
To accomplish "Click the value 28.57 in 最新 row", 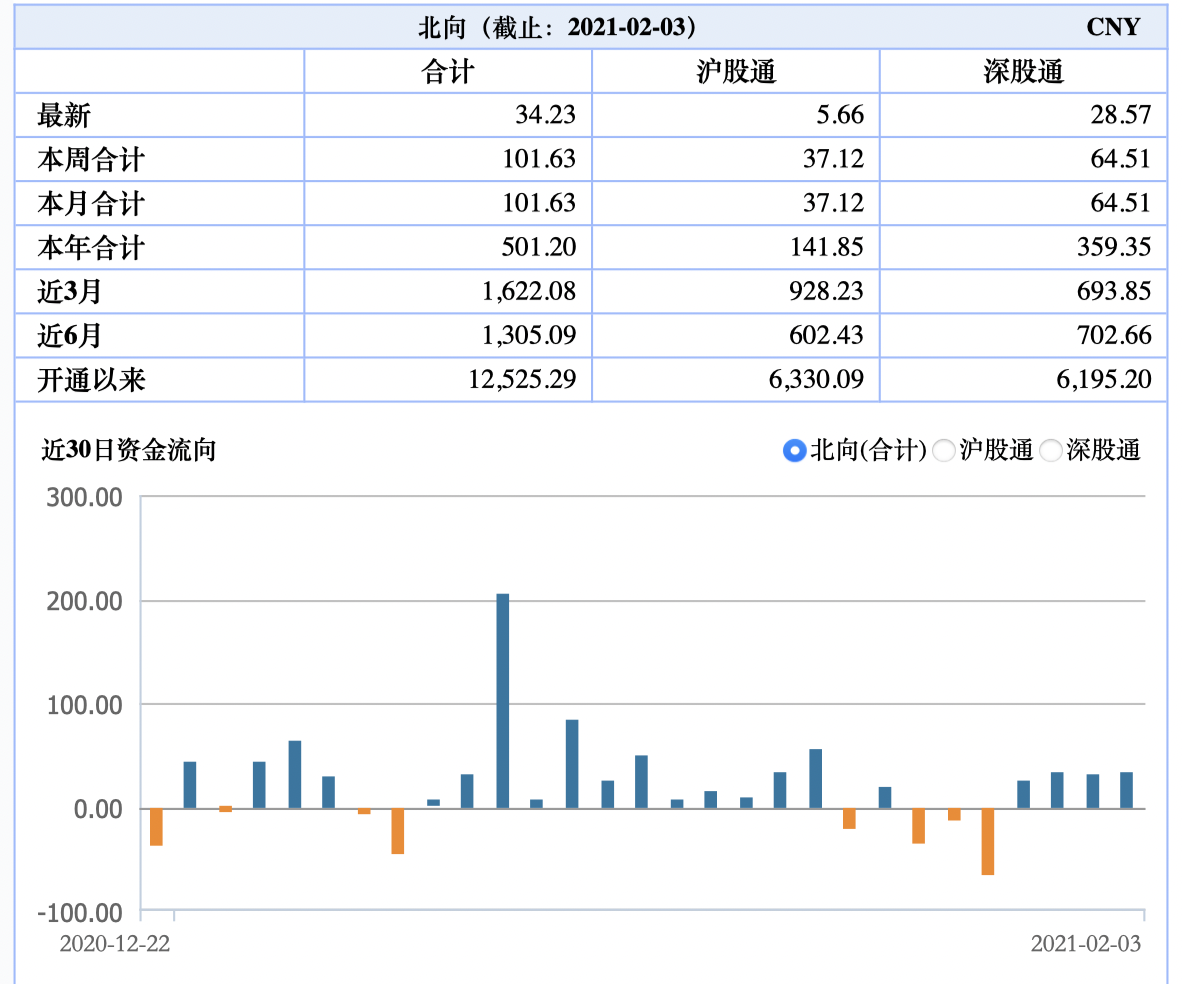I will [1121, 115].
